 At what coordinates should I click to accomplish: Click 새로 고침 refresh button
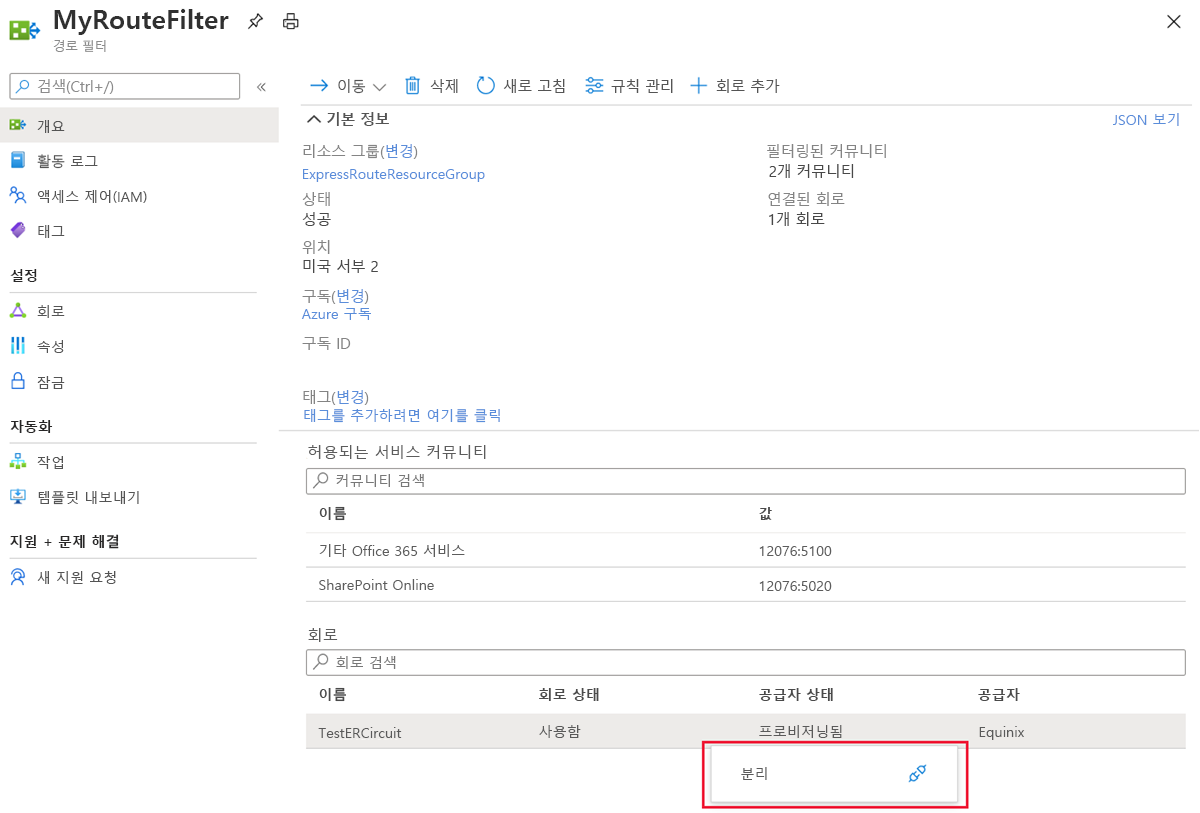[x=521, y=86]
